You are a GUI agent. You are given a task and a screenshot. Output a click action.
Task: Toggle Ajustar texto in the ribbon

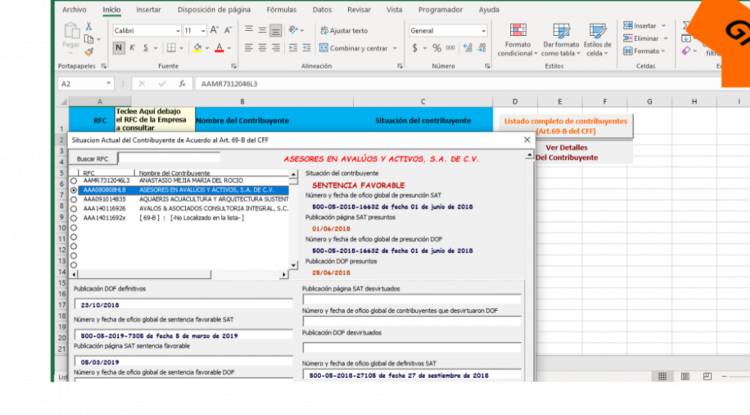click(x=343, y=30)
